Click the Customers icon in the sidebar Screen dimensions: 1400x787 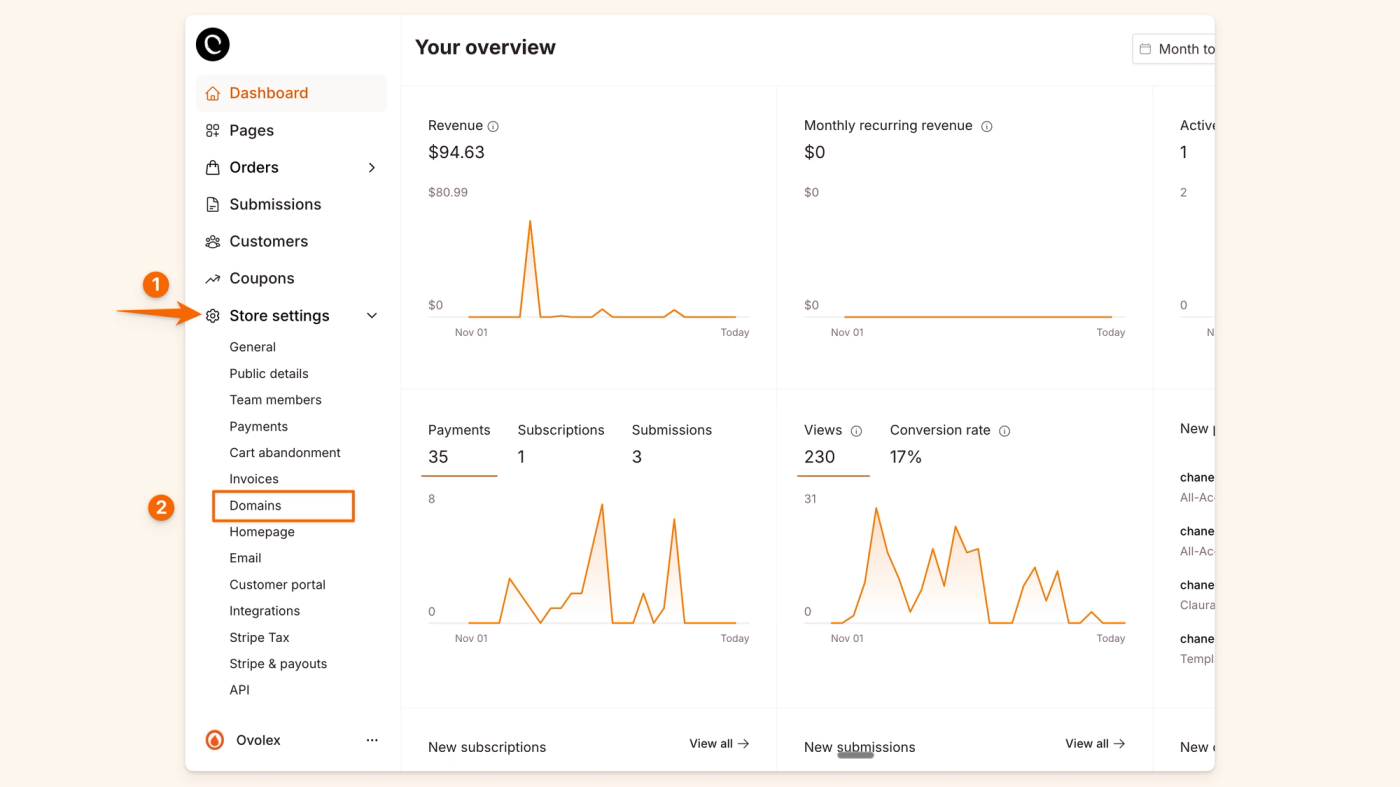(211, 241)
